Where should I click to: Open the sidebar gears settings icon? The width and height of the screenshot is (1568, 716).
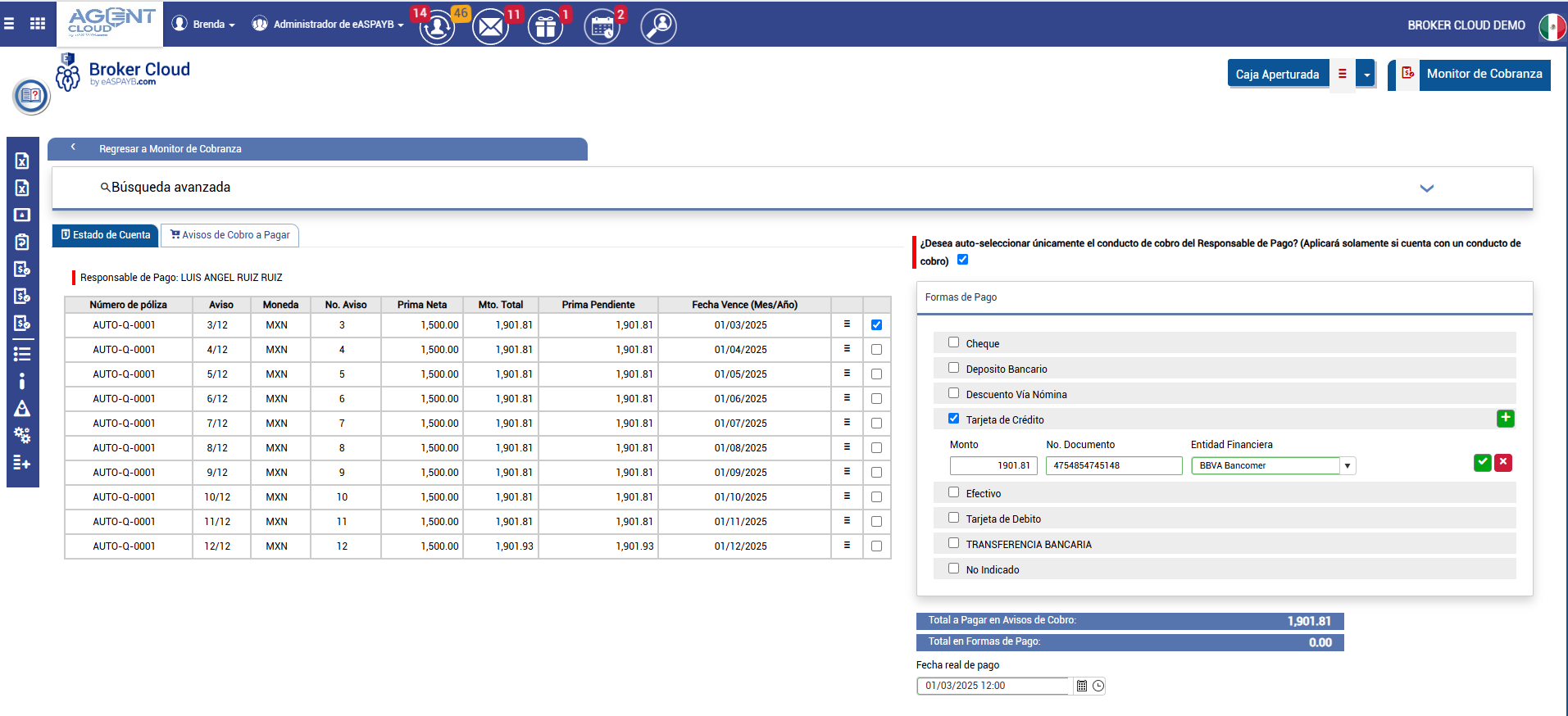tap(22, 435)
